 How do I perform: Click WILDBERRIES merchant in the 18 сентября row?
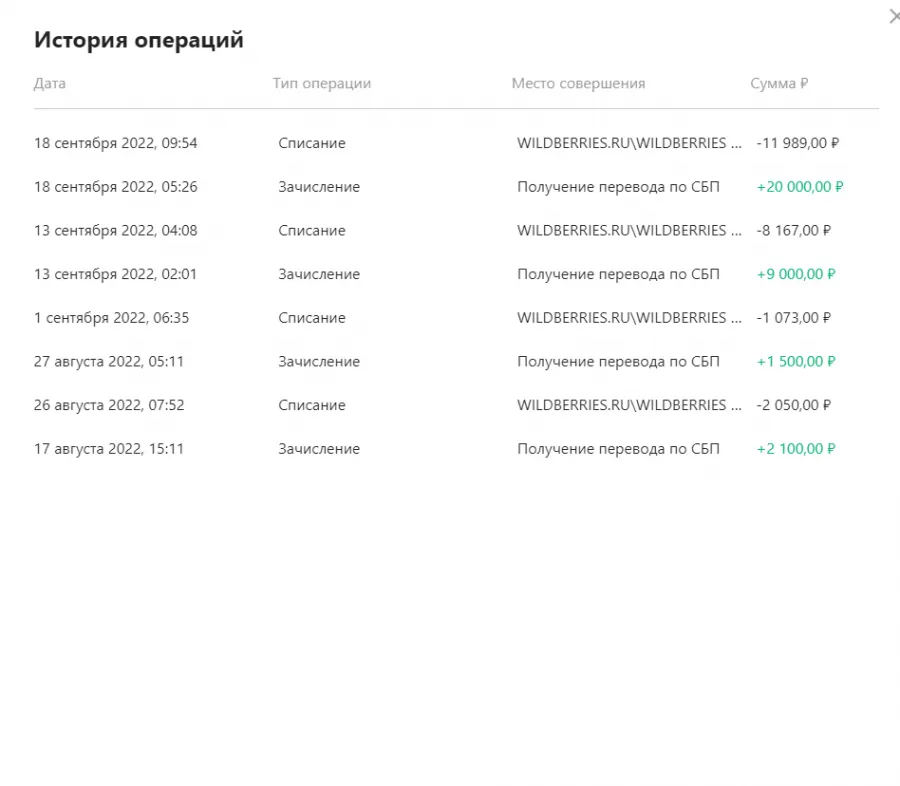click(629, 143)
